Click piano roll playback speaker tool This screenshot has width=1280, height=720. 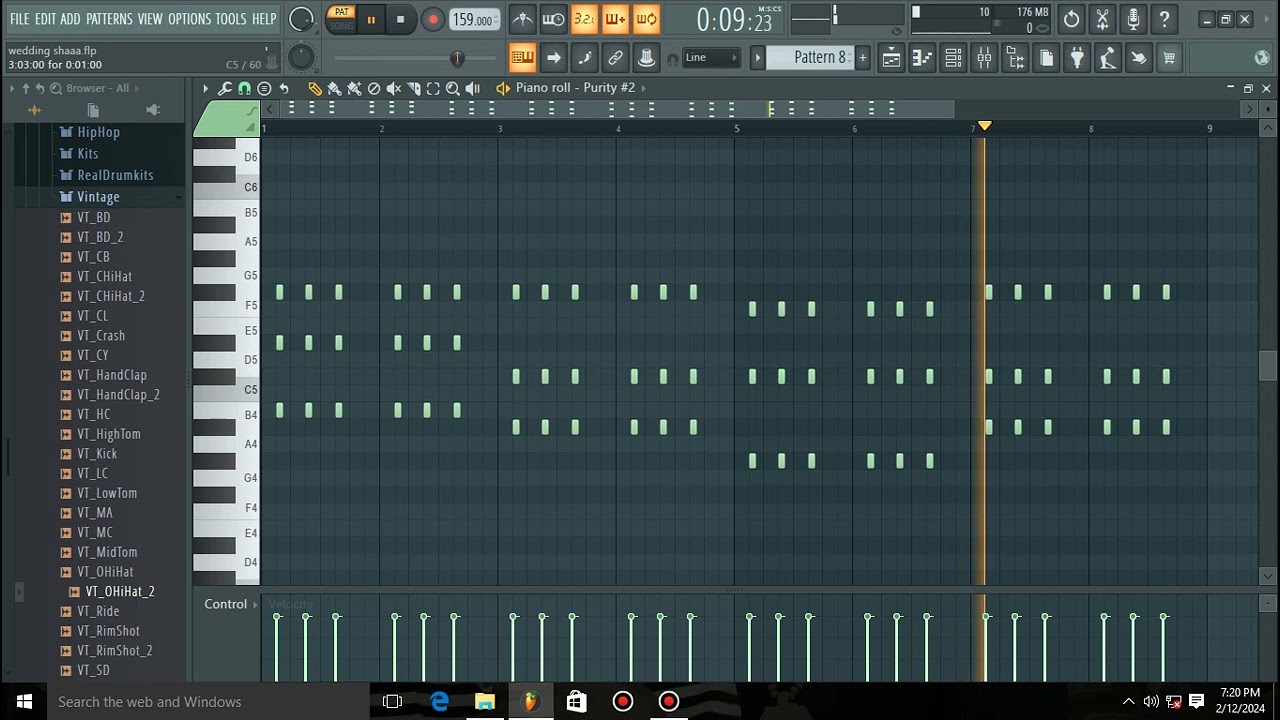pyautogui.click(x=473, y=88)
